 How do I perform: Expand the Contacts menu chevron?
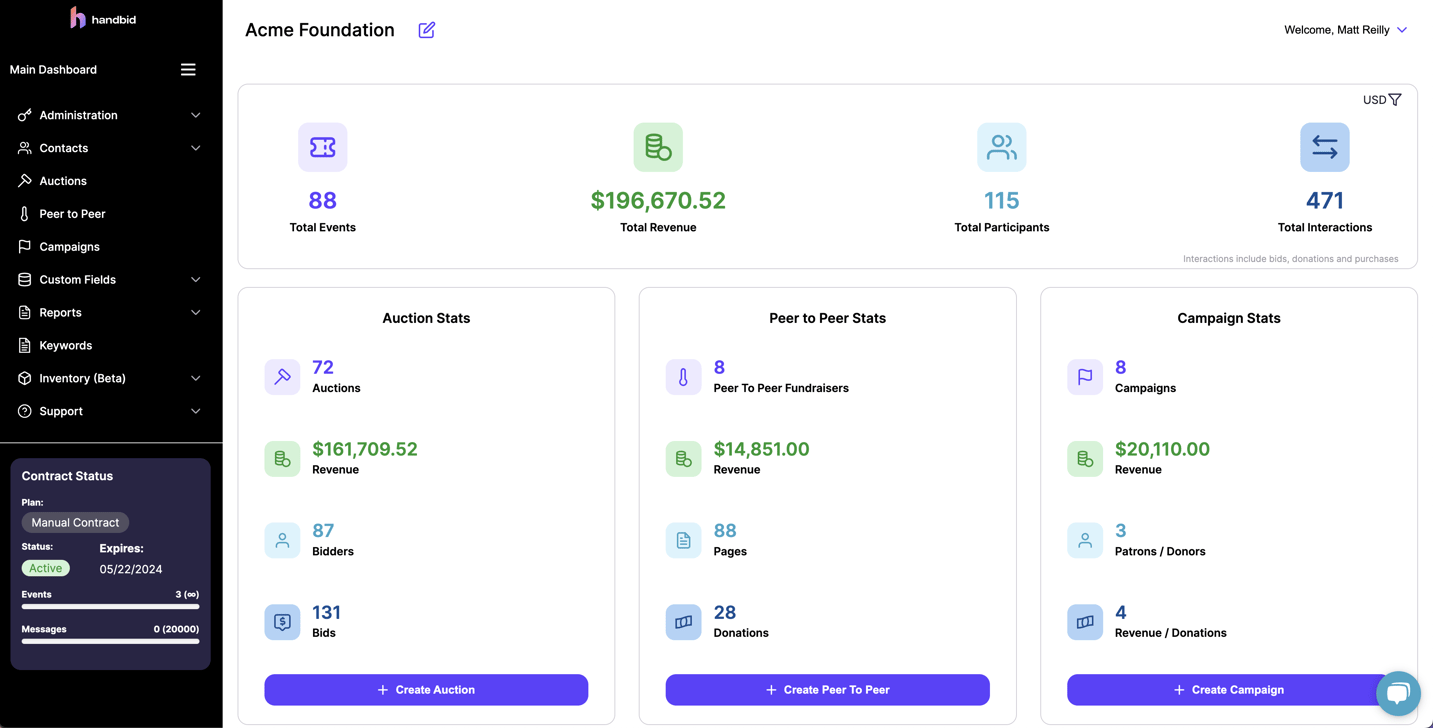pos(196,148)
